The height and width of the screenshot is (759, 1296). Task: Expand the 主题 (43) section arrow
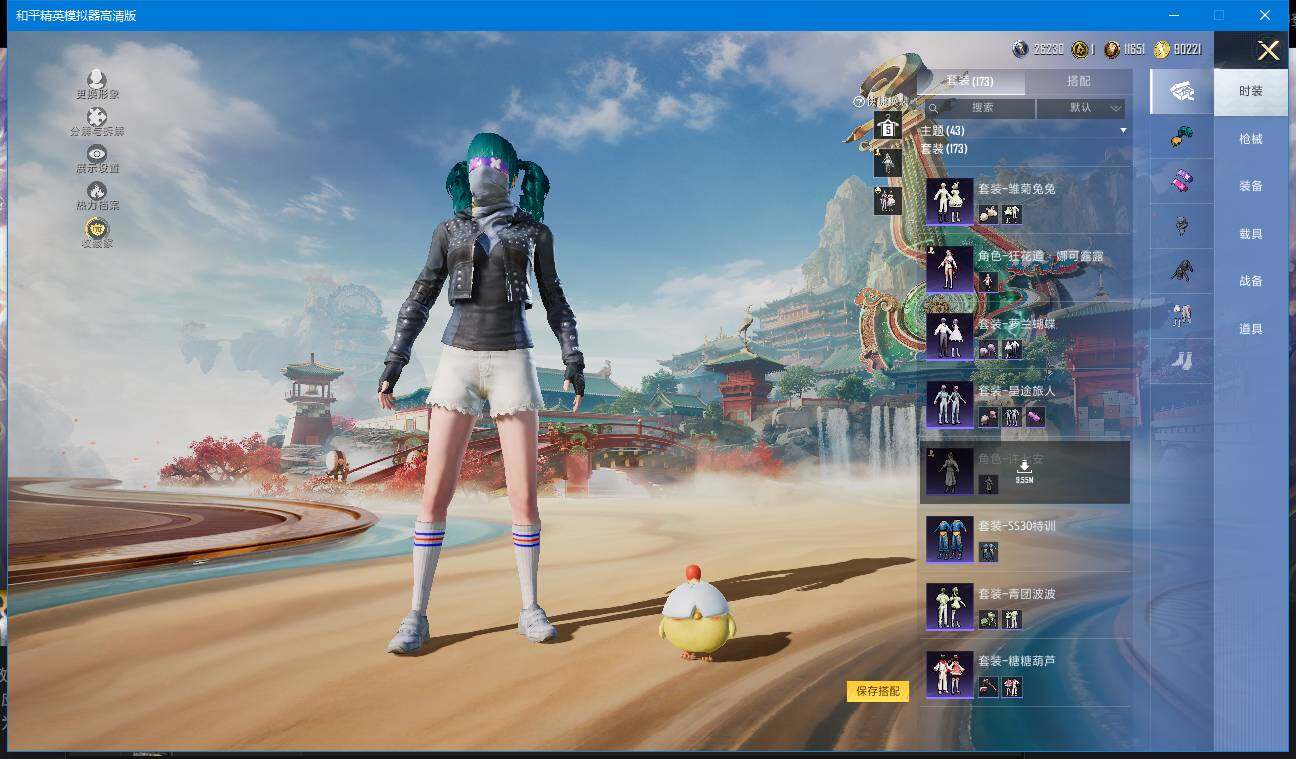tap(1123, 131)
